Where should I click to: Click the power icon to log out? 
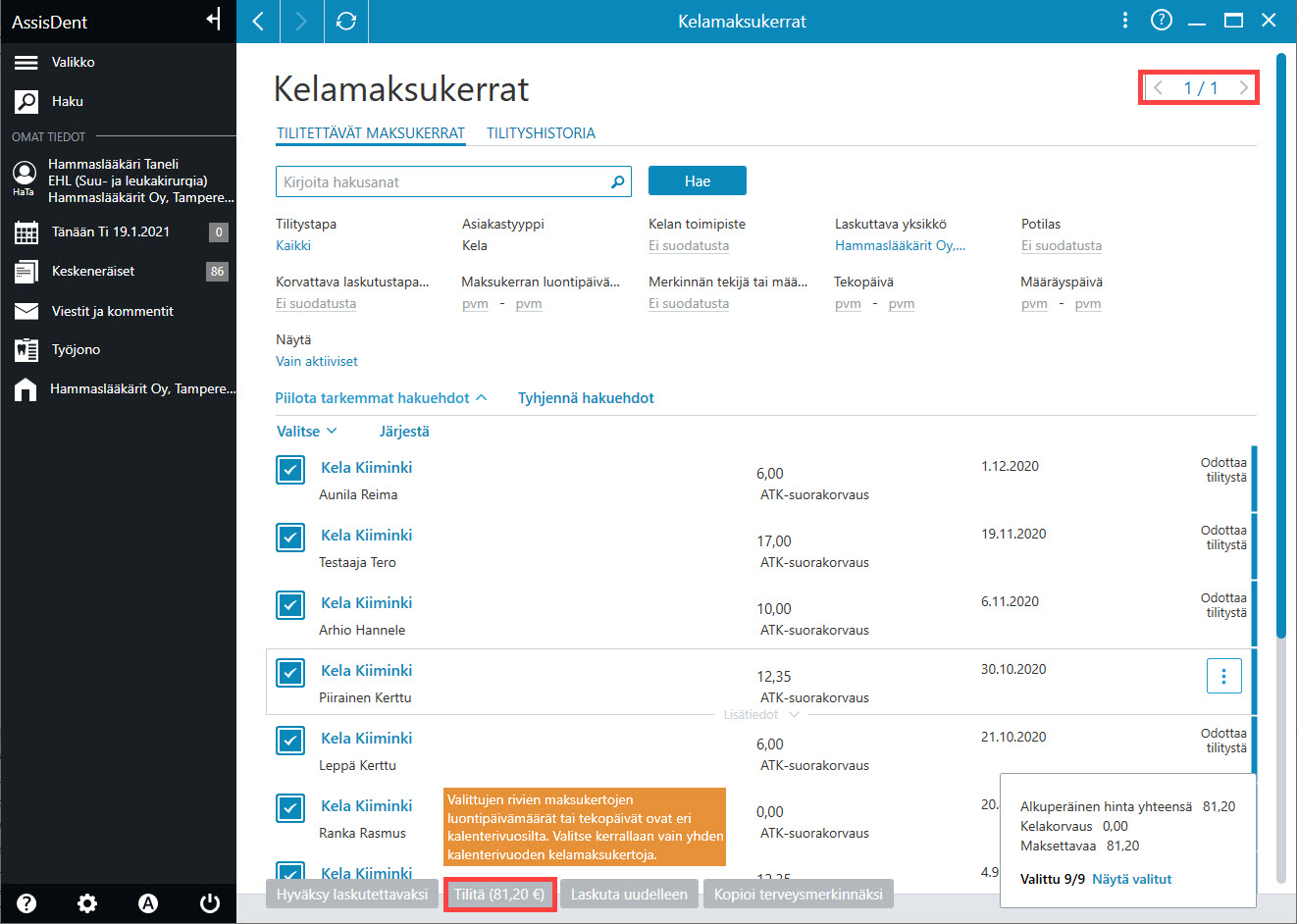pos(209,903)
